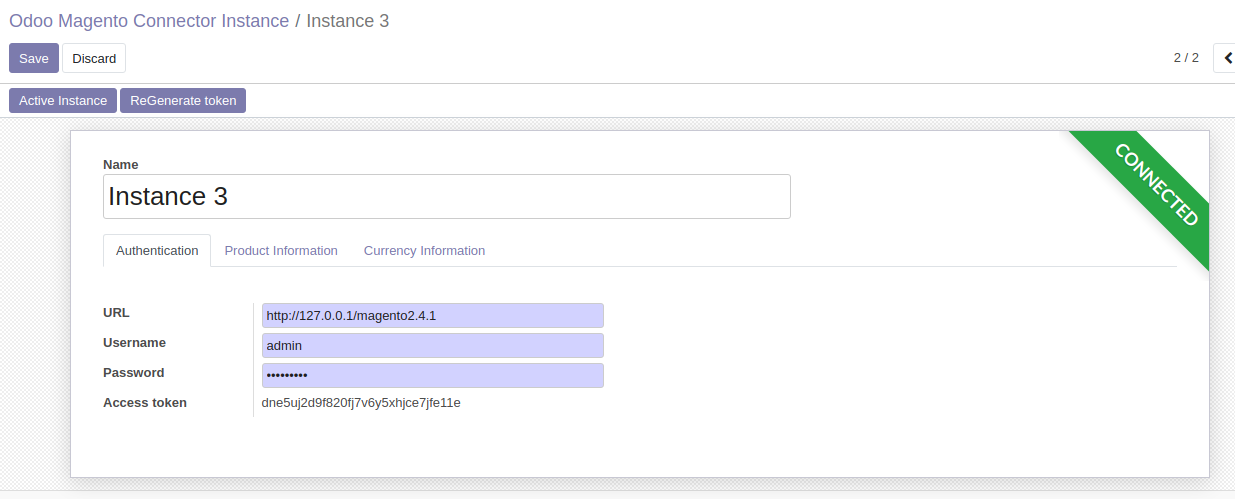Discard changes to the instance
The height and width of the screenshot is (499, 1235).
pos(94,58)
